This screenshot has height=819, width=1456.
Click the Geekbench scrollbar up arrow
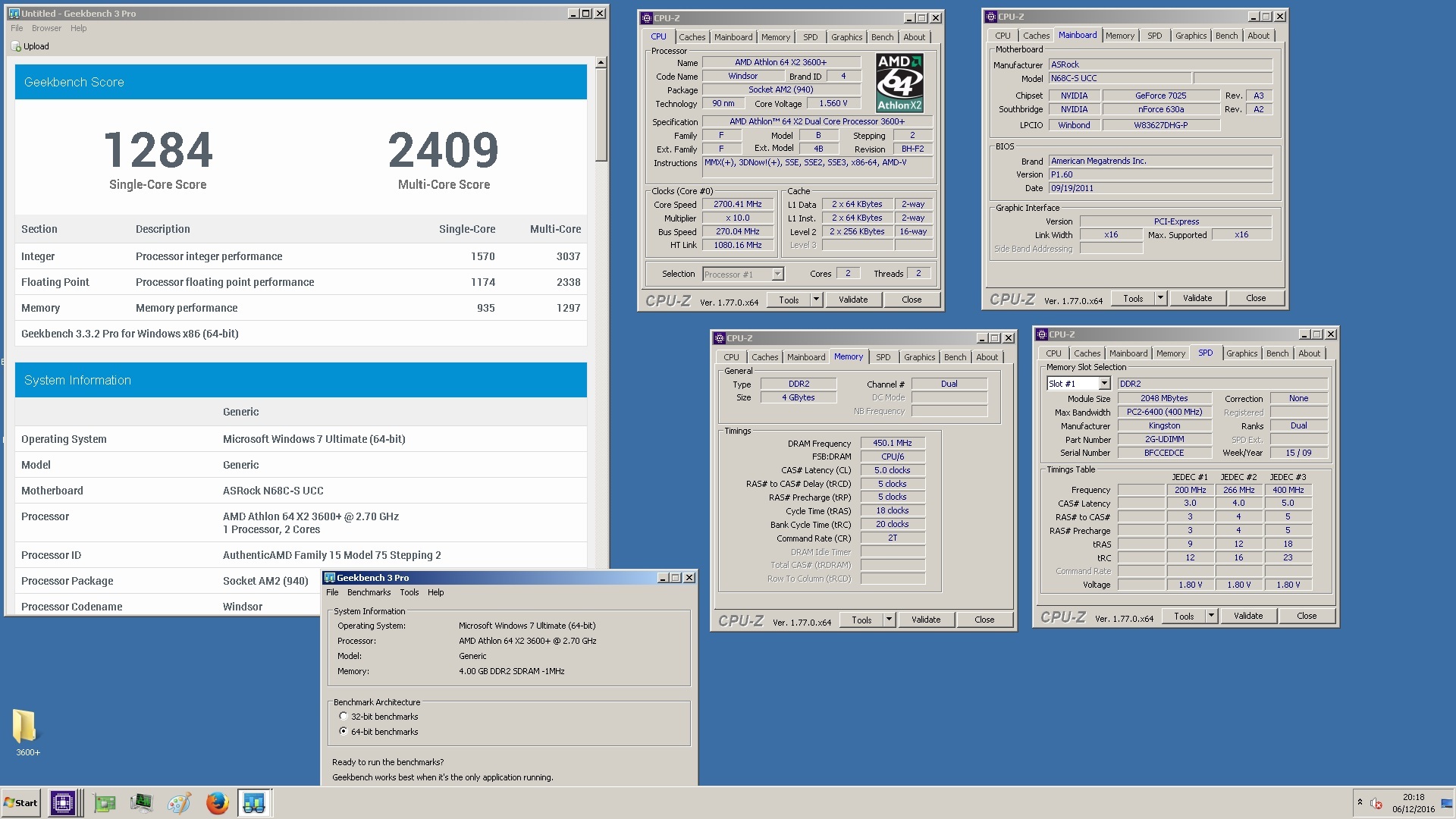(601, 63)
